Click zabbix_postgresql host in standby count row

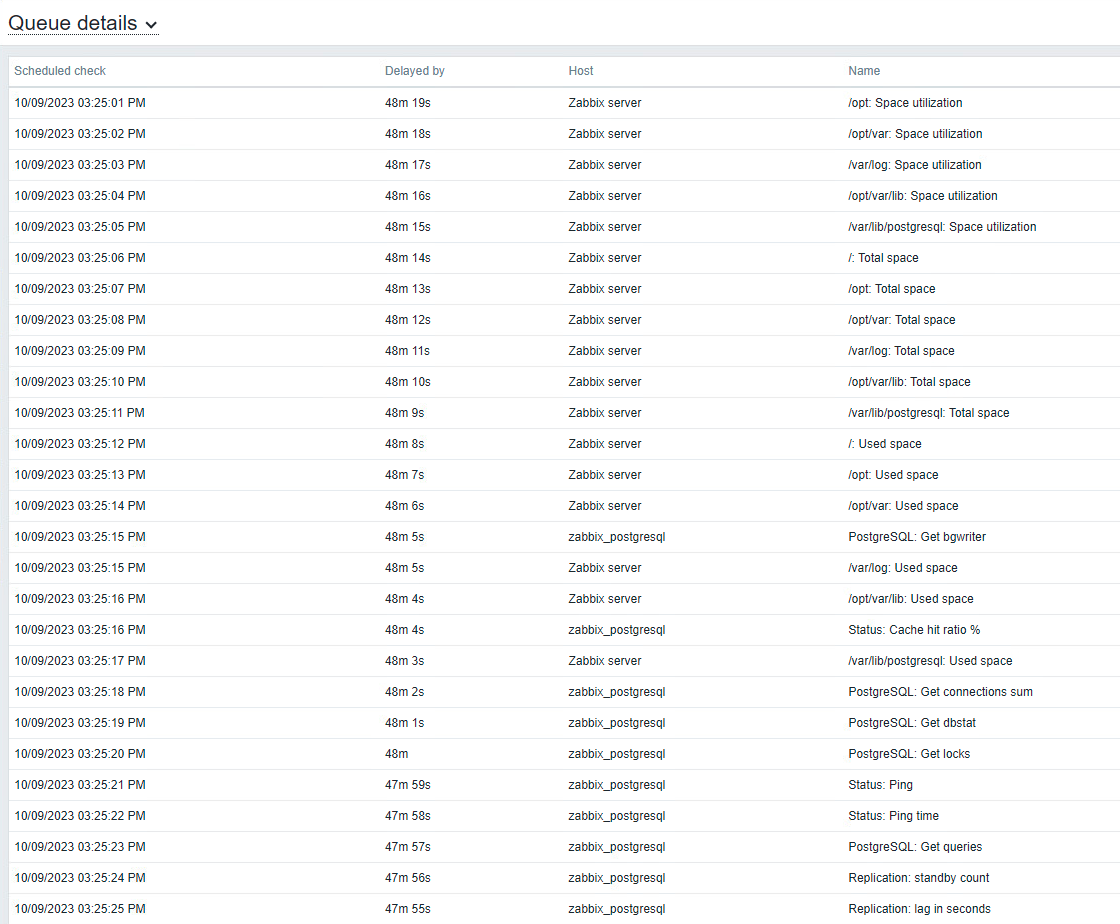[x=617, y=878]
